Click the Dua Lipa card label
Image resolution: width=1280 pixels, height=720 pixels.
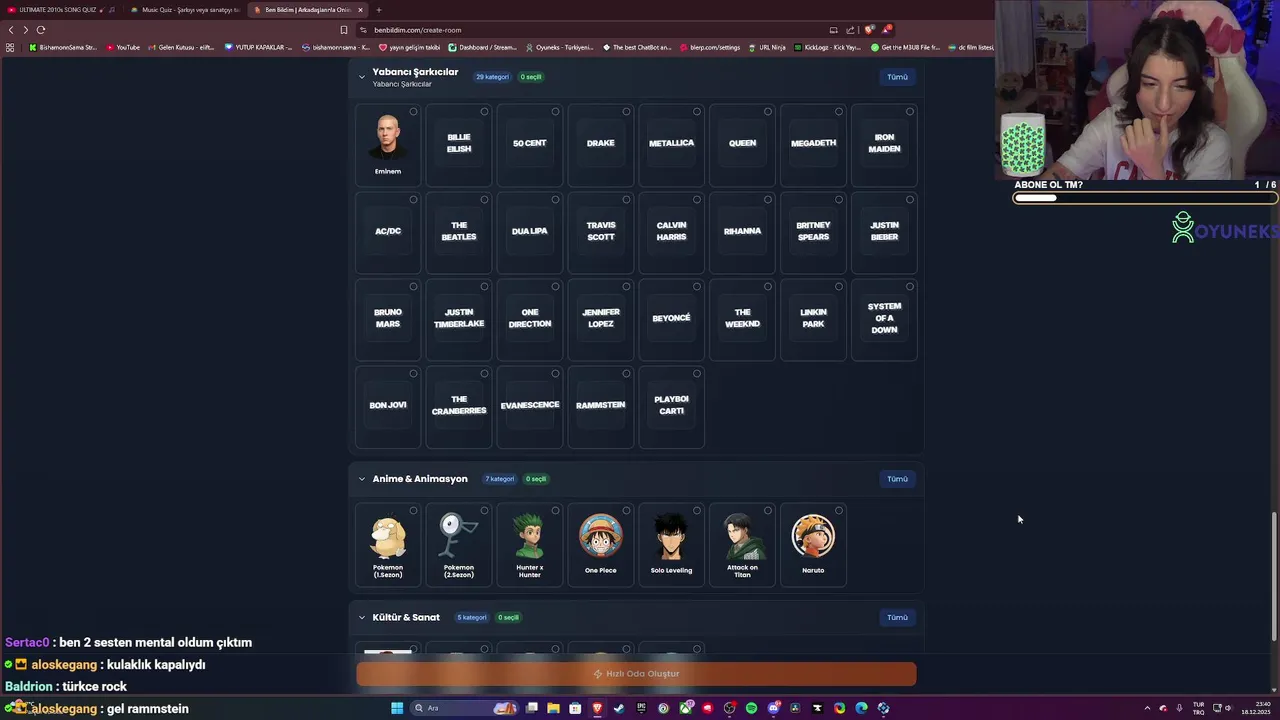(530, 231)
